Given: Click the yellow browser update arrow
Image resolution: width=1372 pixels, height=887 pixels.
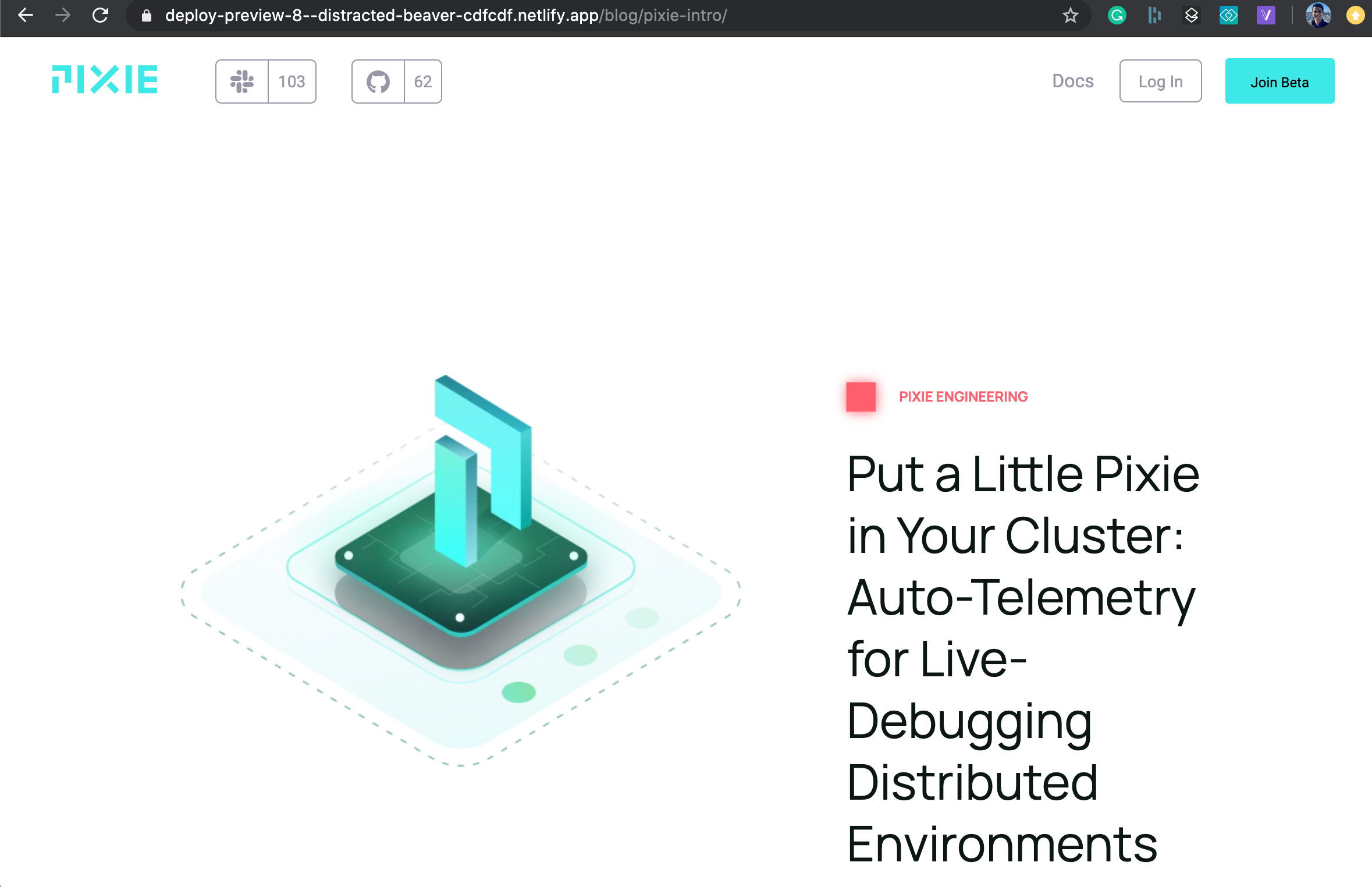Looking at the screenshot, I should click(x=1355, y=16).
